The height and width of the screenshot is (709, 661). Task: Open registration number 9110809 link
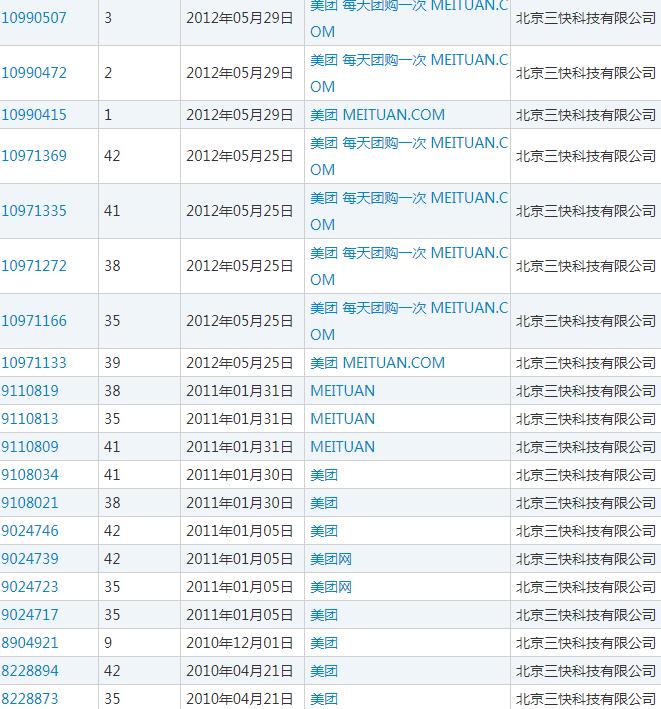coord(30,447)
